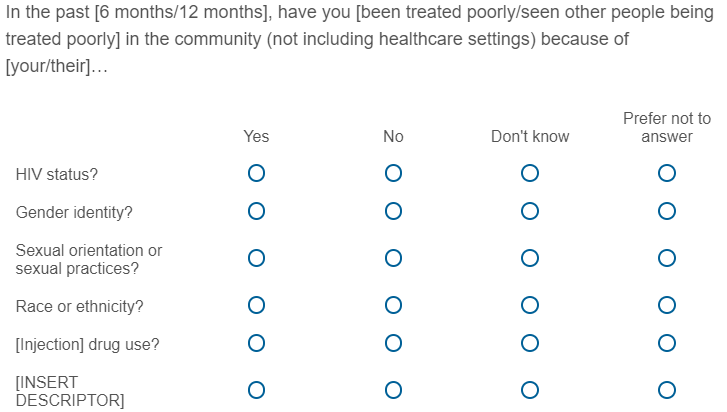Choose No for Sexual orientation or practices

[393, 259]
